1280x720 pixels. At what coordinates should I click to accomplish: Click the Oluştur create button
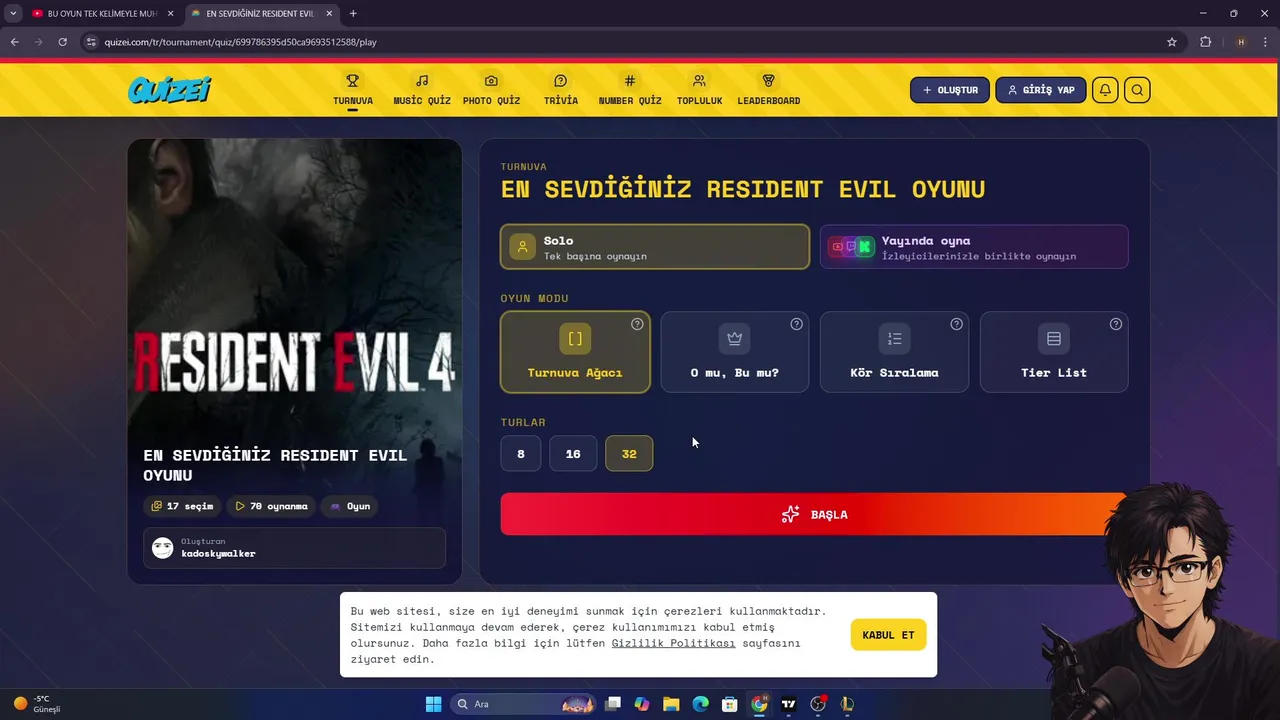[x=950, y=90]
